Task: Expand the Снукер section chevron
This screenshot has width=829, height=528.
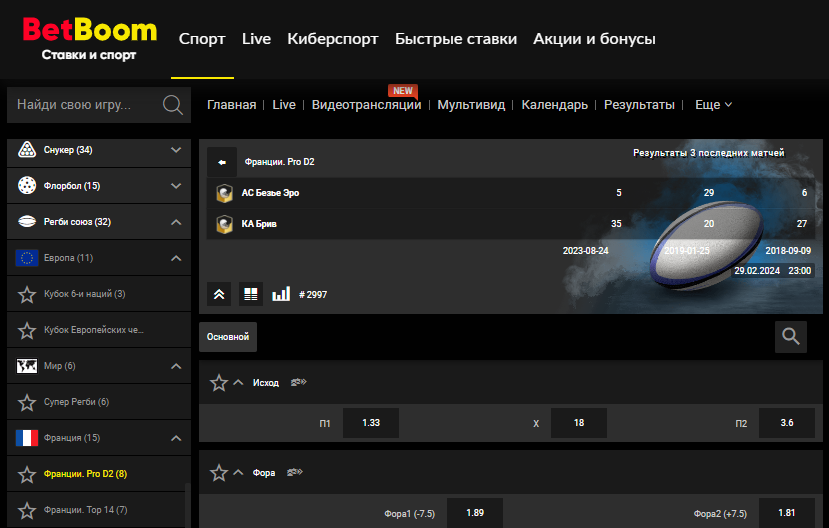Action: 176,150
